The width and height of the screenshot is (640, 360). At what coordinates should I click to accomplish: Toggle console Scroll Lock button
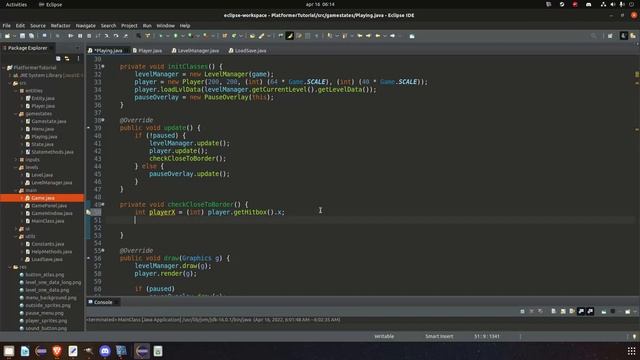point(563,311)
